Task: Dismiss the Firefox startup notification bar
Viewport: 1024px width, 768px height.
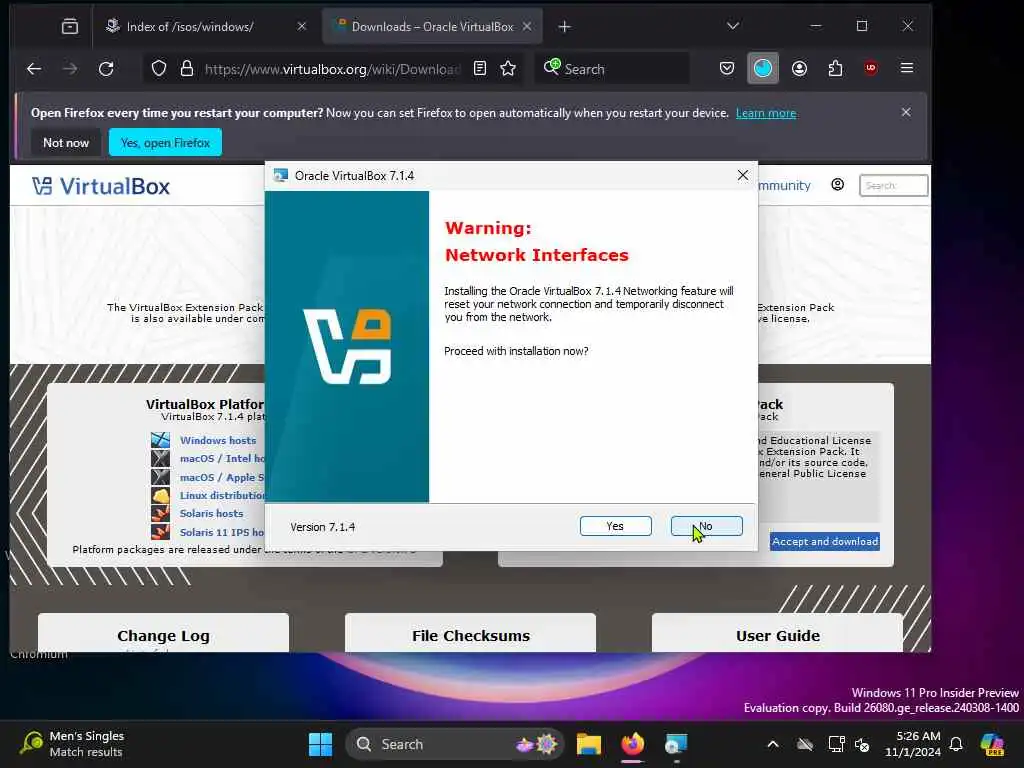Action: [x=906, y=112]
